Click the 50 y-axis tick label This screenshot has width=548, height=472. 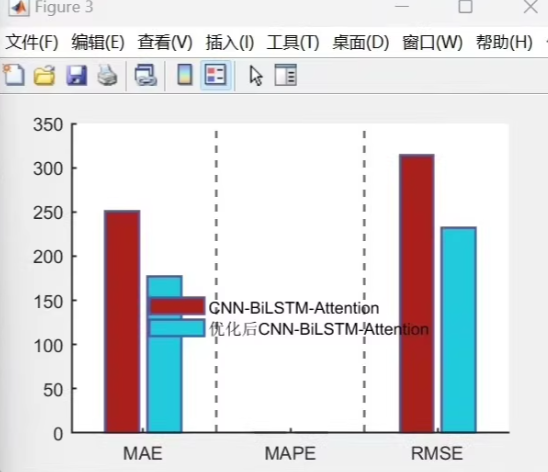53,390
